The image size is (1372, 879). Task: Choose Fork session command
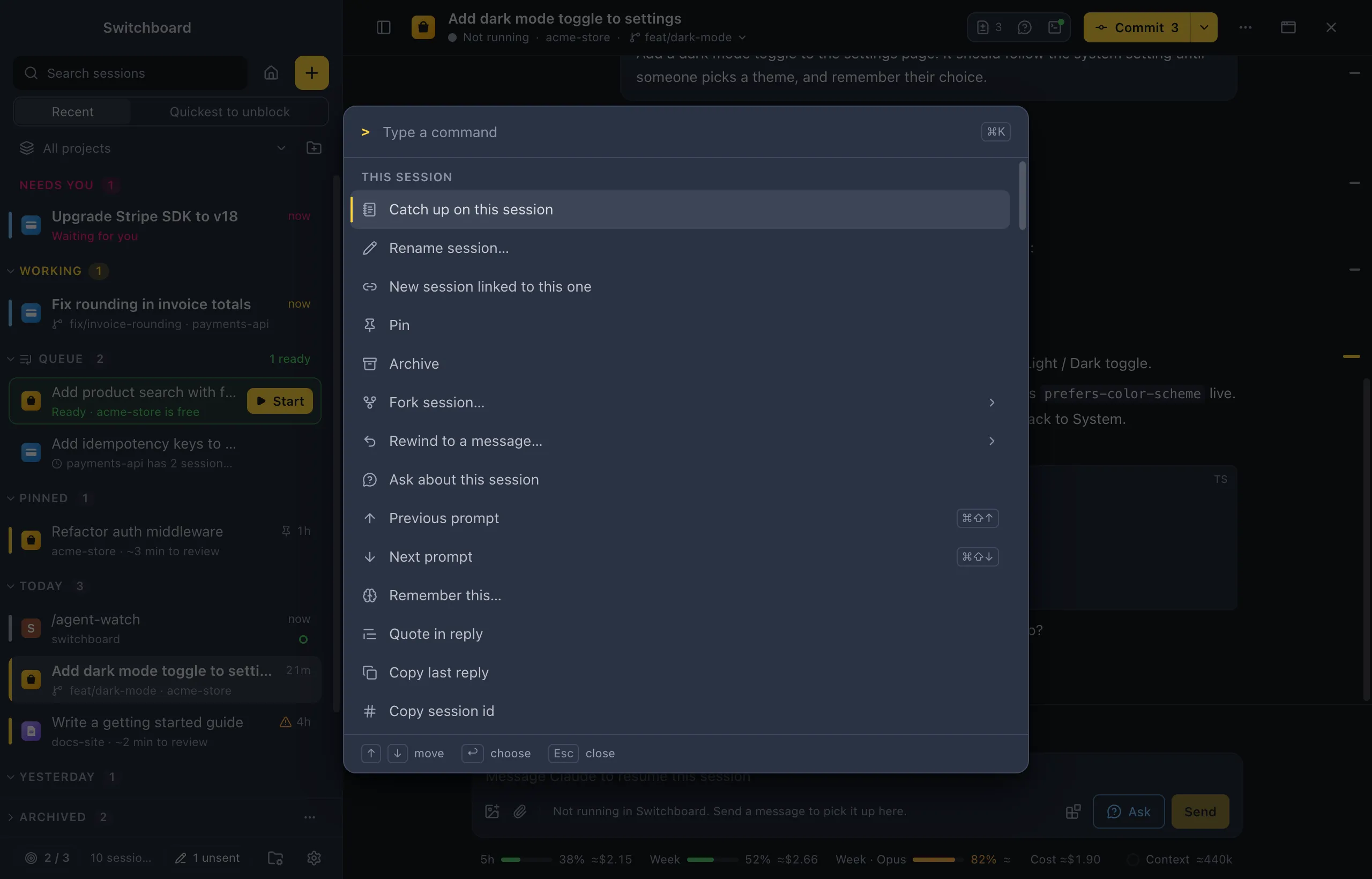point(680,403)
